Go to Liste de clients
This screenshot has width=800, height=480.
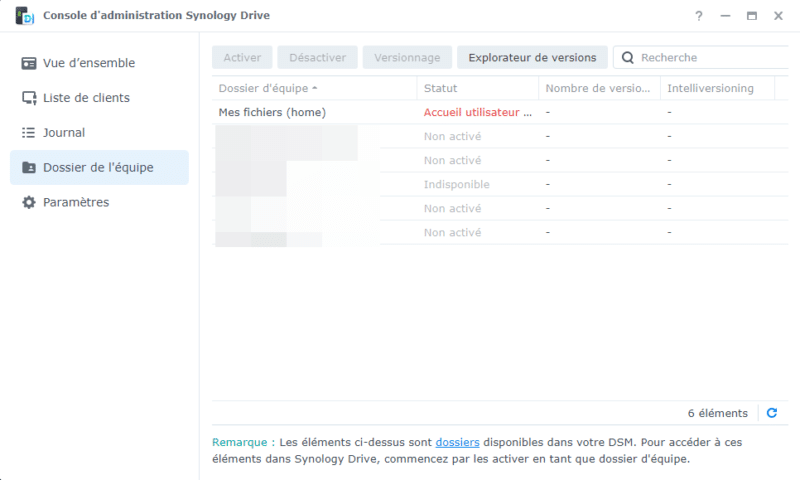click(x=99, y=98)
